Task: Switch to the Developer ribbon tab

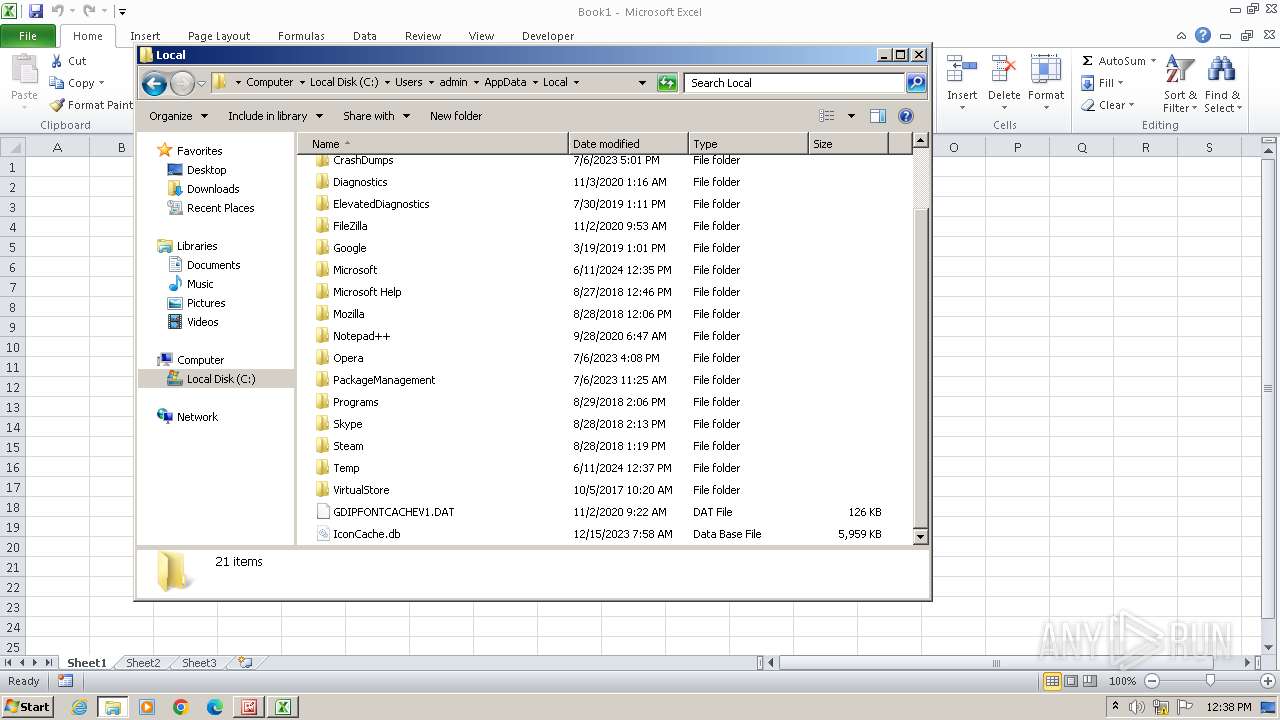Action: pos(548,36)
